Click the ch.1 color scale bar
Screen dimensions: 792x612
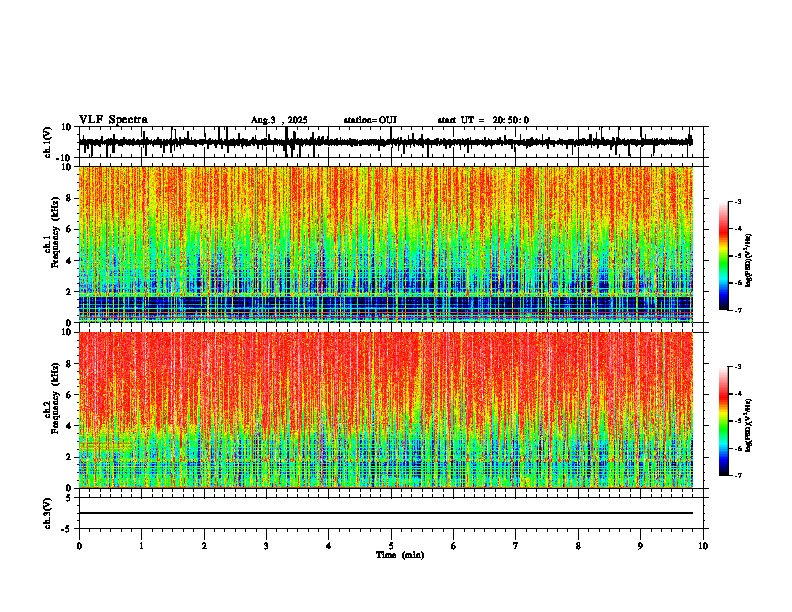point(724,256)
